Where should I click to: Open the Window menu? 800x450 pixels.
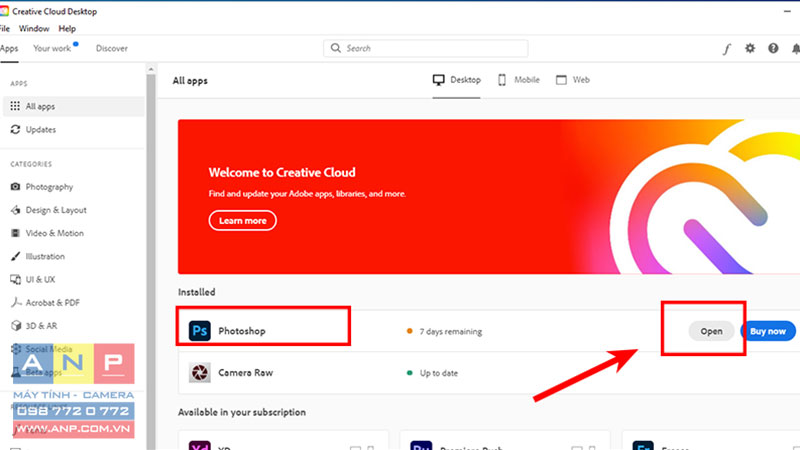[34, 29]
